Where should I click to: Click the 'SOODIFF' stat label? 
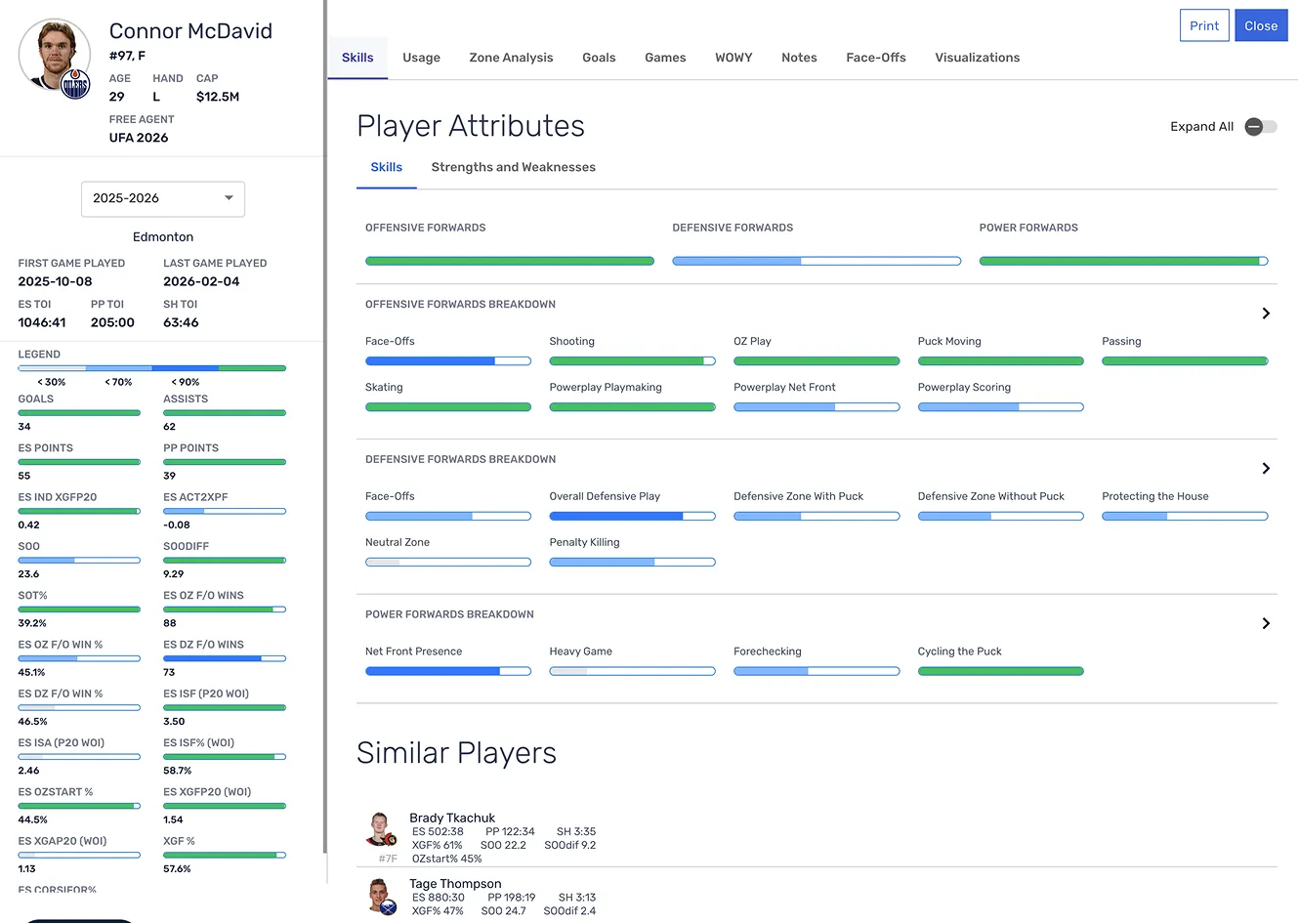pos(187,546)
